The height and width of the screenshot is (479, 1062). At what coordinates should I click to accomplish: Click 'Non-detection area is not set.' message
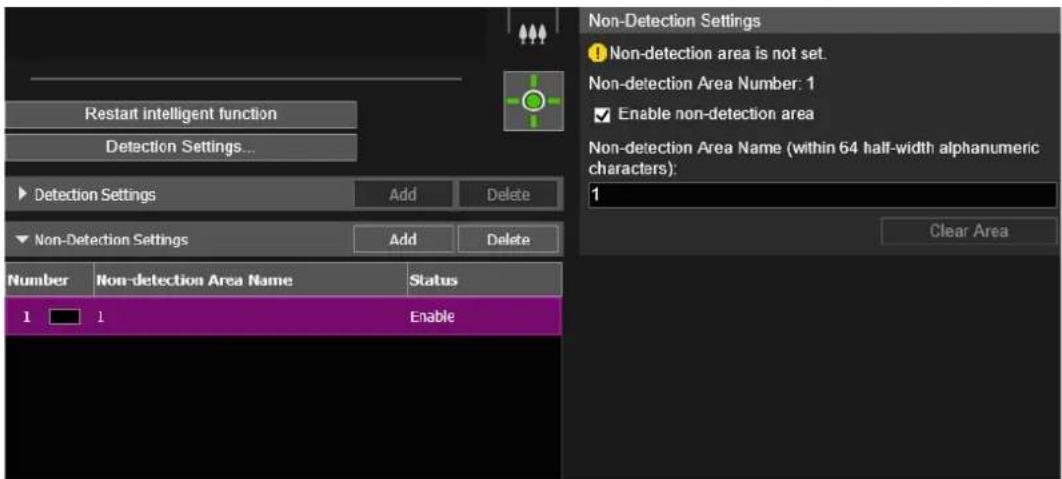point(718,54)
